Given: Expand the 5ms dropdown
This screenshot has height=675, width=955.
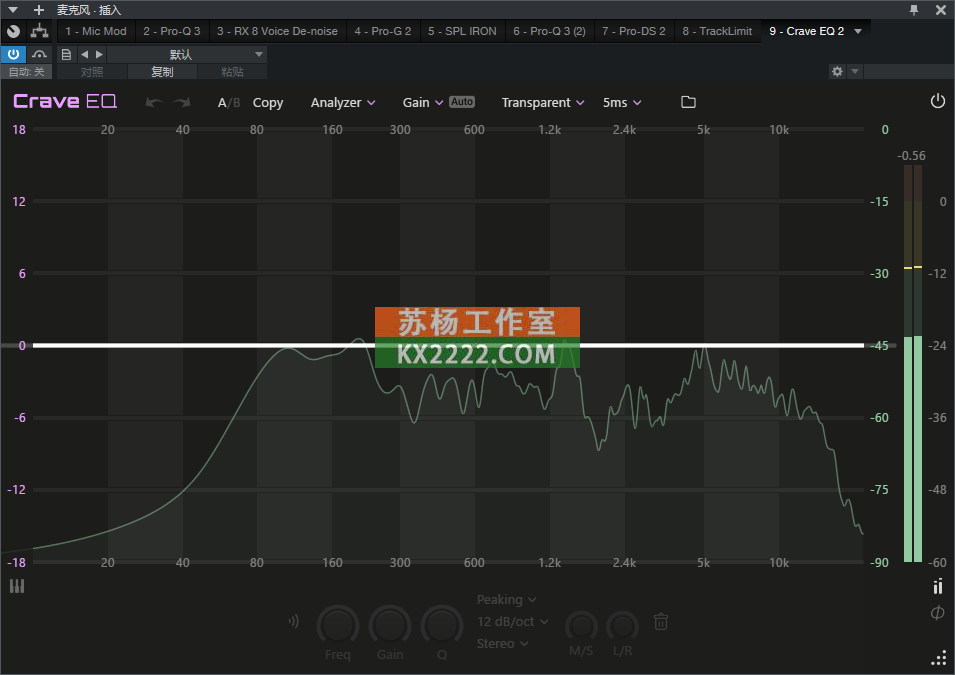Looking at the screenshot, I should click(622, 102).
